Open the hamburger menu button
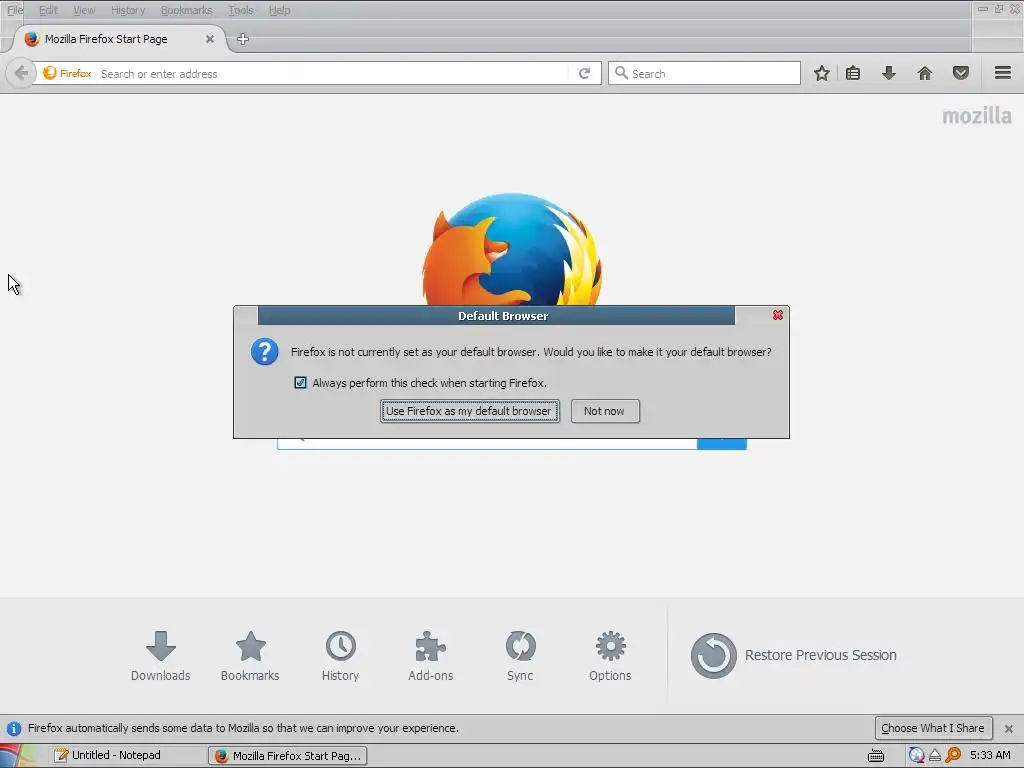 pyautogui.click(x=1003, y=72)
